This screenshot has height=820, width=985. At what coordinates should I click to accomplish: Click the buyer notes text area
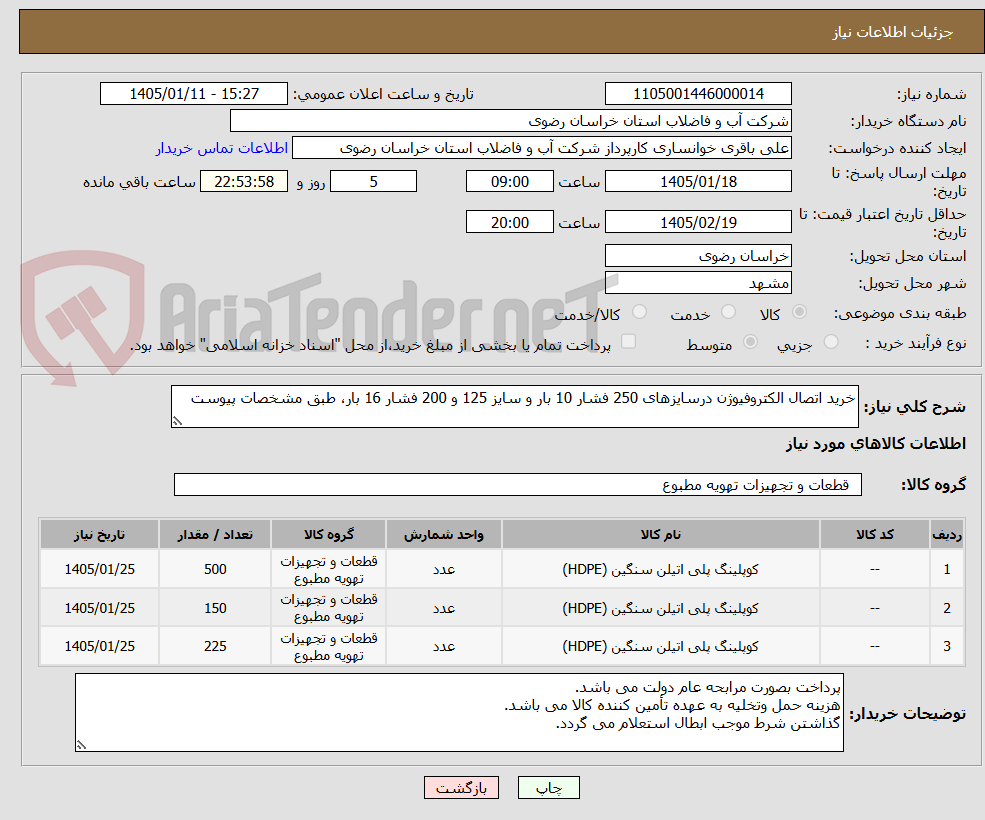pyautogui.click(x=459, y=713)
